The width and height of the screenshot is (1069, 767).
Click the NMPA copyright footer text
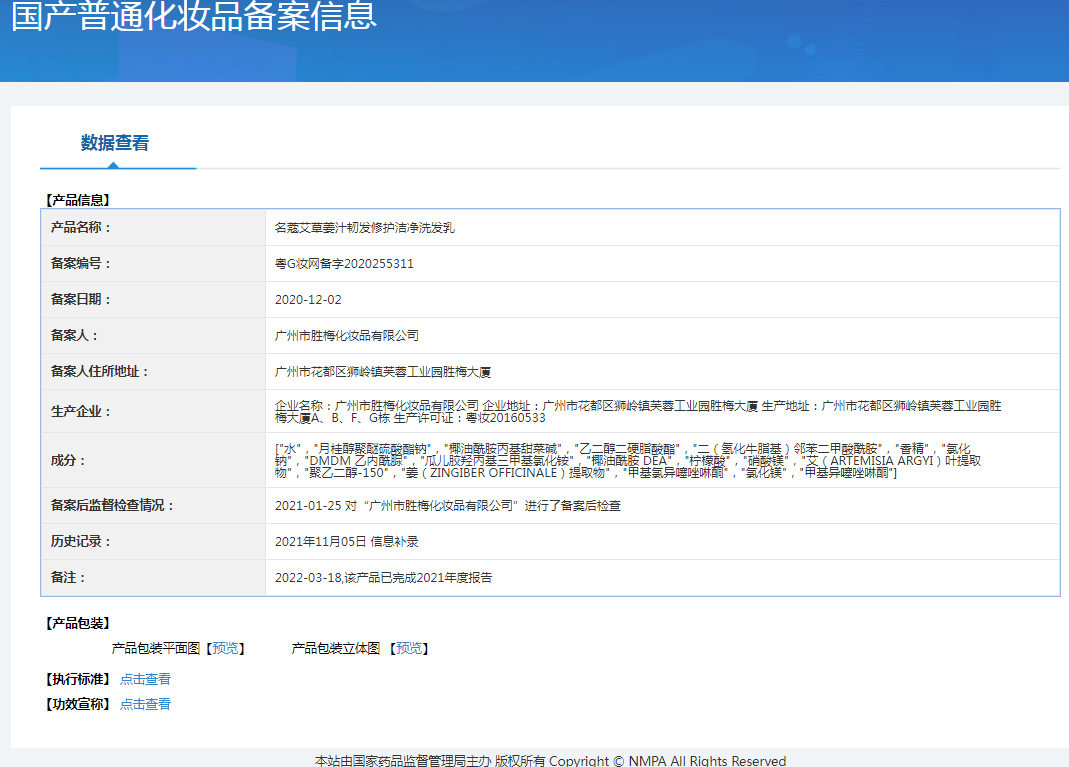point(550,760)
